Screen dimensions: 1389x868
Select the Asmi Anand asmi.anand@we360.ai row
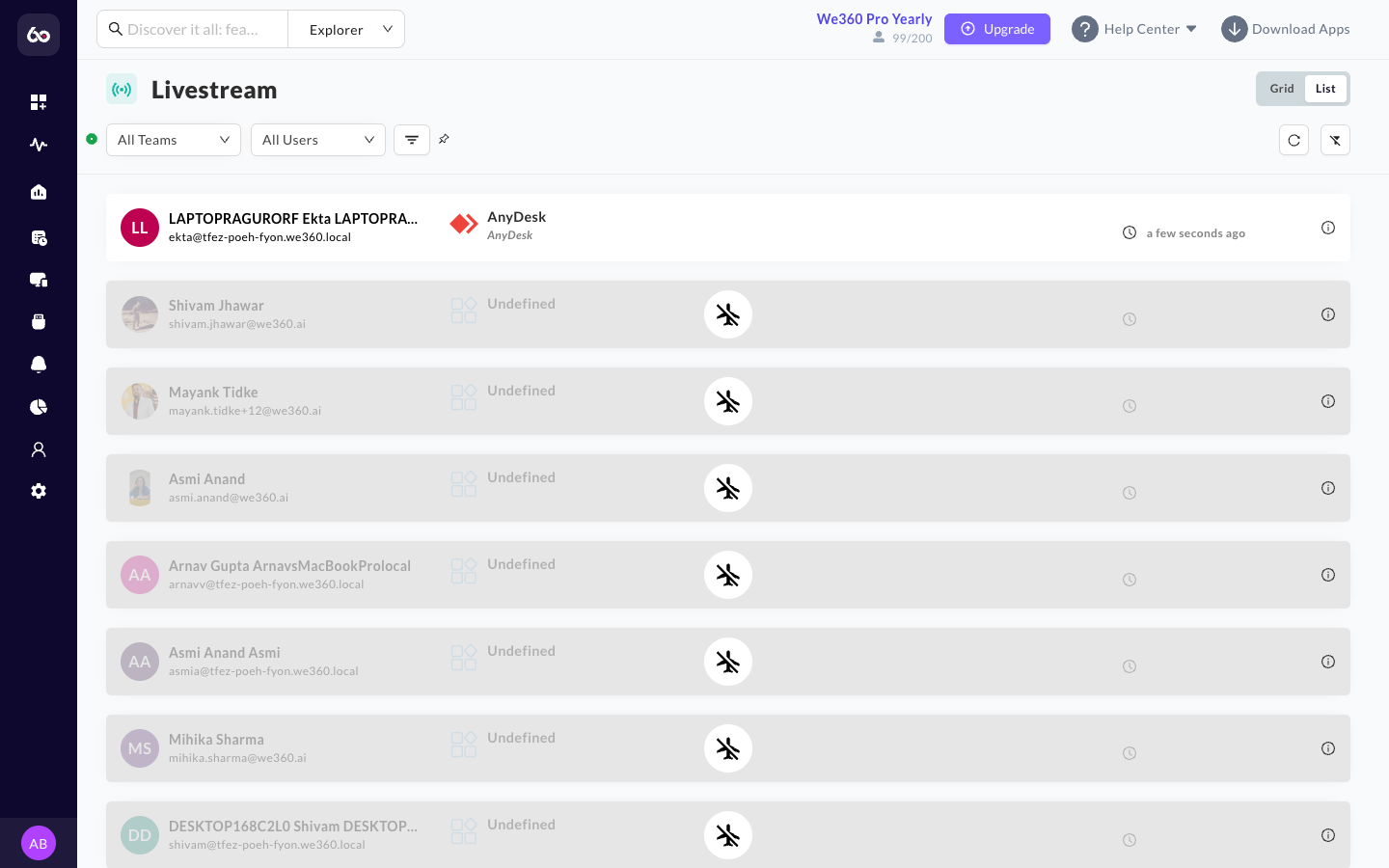728,488
